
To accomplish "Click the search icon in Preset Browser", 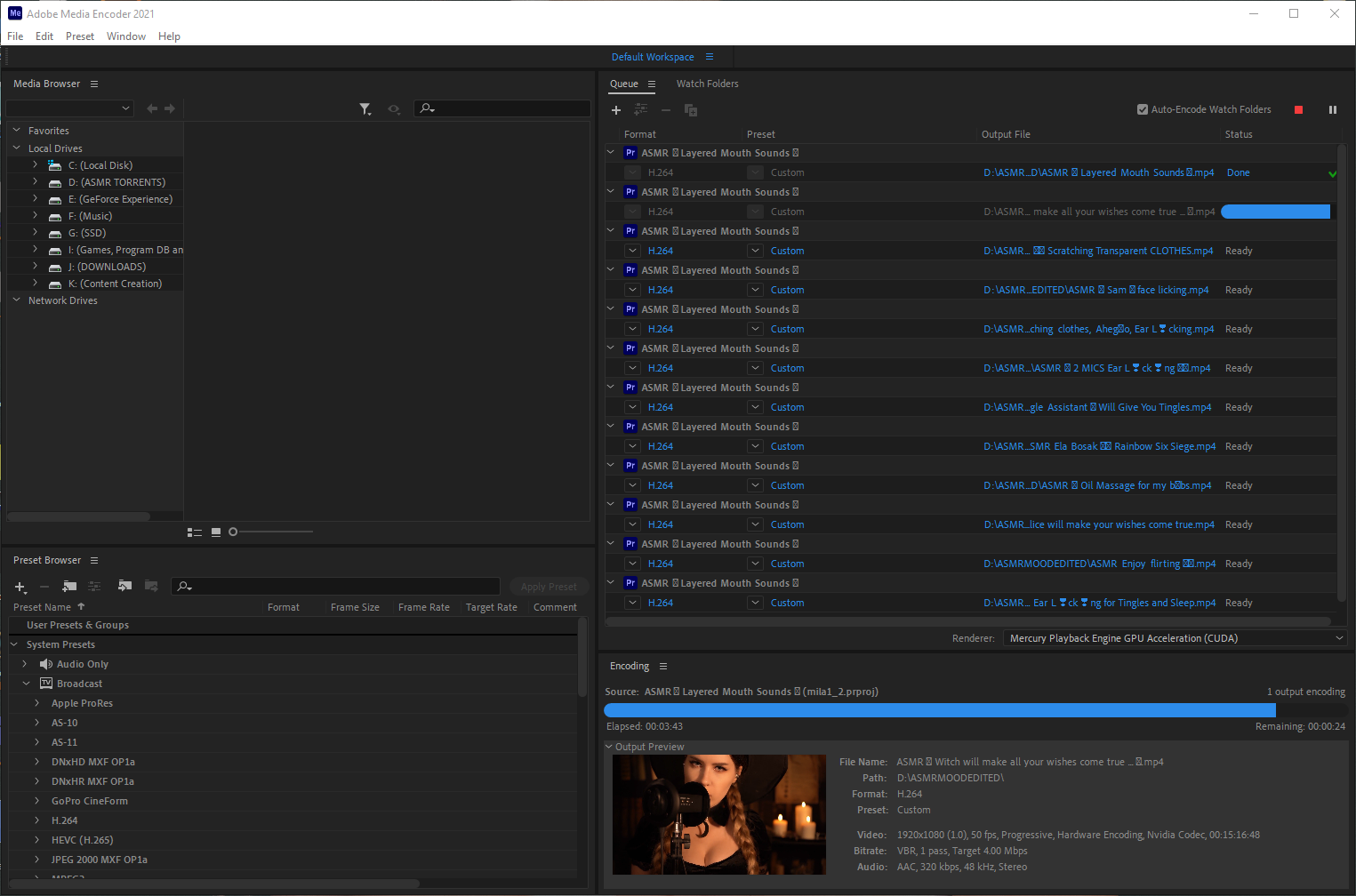I will 184,587.
